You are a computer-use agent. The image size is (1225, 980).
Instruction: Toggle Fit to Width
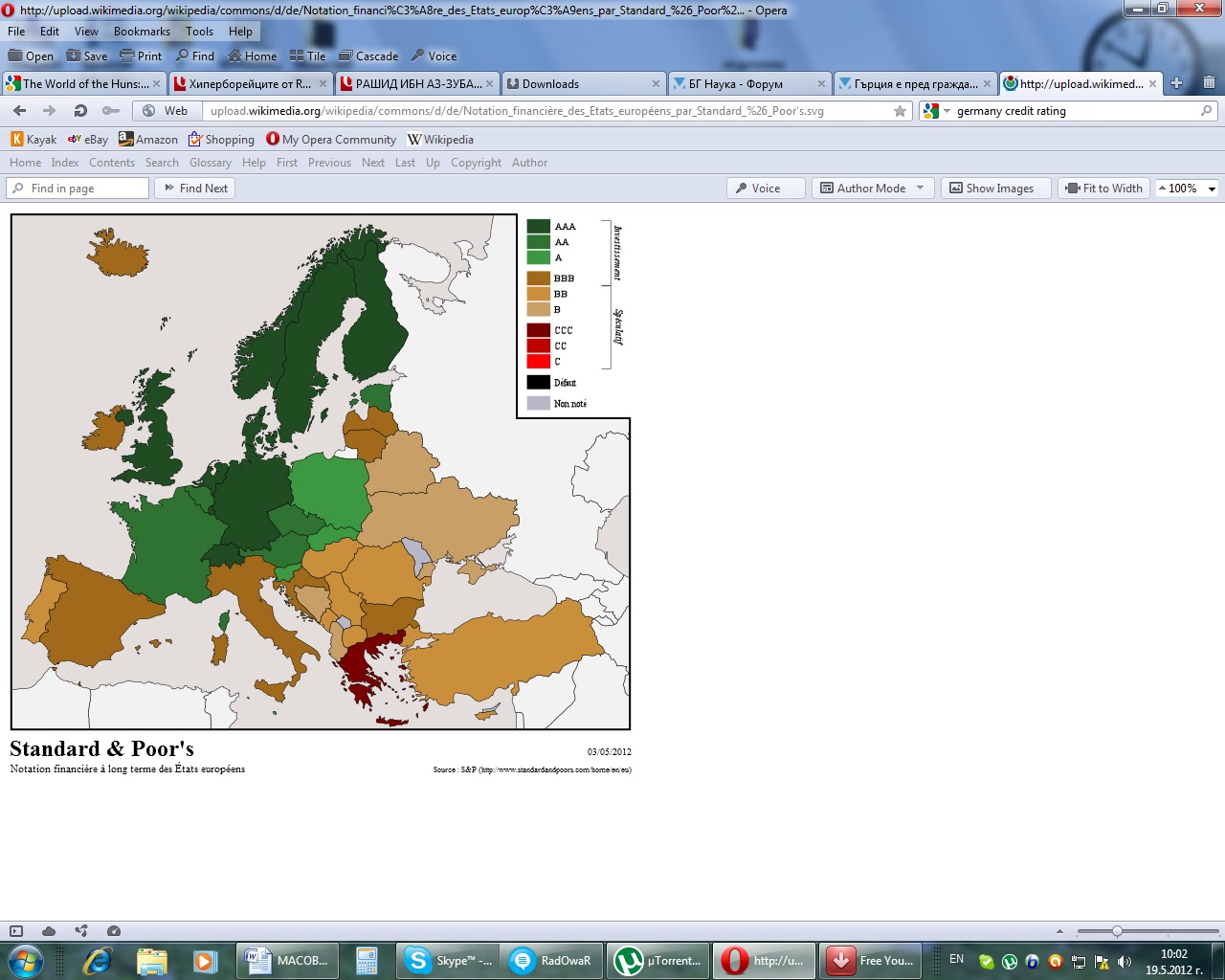click(x=1103, y=189)
